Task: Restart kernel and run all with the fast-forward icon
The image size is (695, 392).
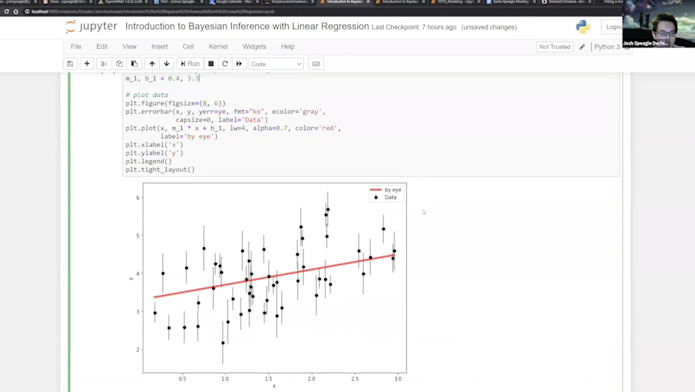Action: [239, 64]
